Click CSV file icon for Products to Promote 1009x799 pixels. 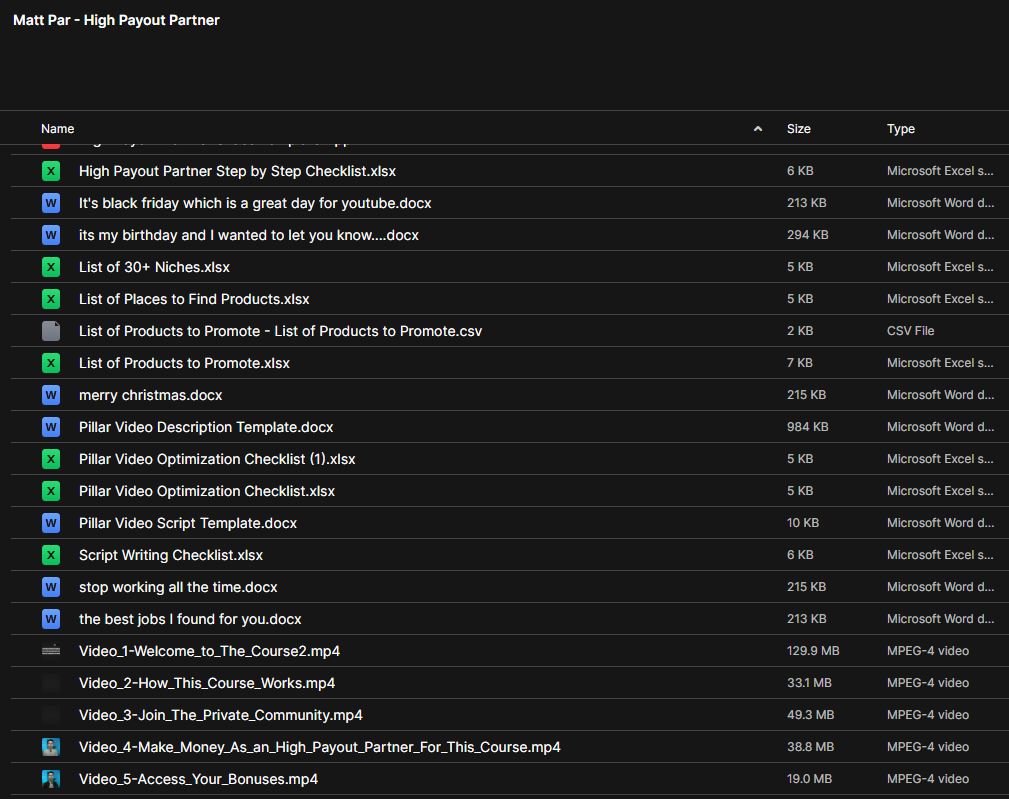point(51,331)
